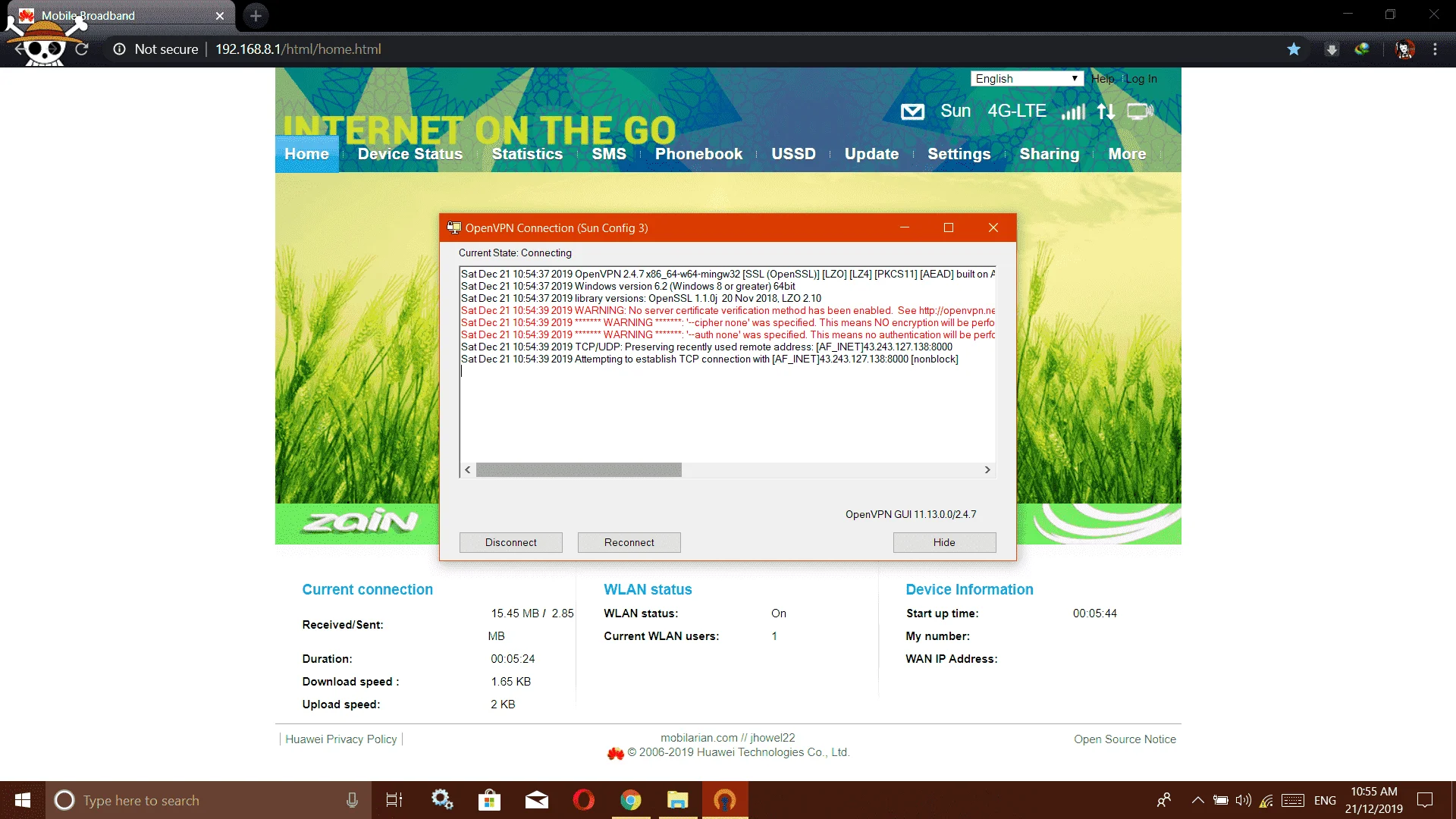This screenshot has height=819, width=1456.
Task: Open the Open Source Notice link
Action: (1125, 739)
